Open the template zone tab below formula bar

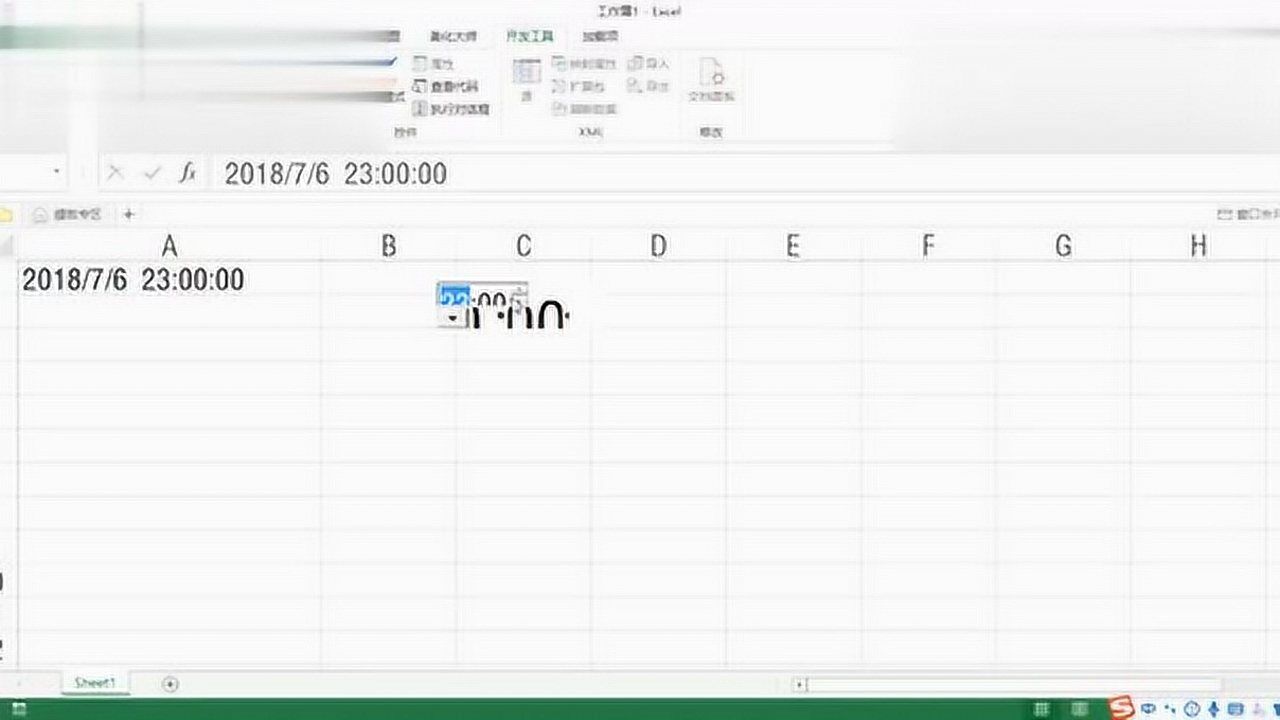(x=68, y=214)
